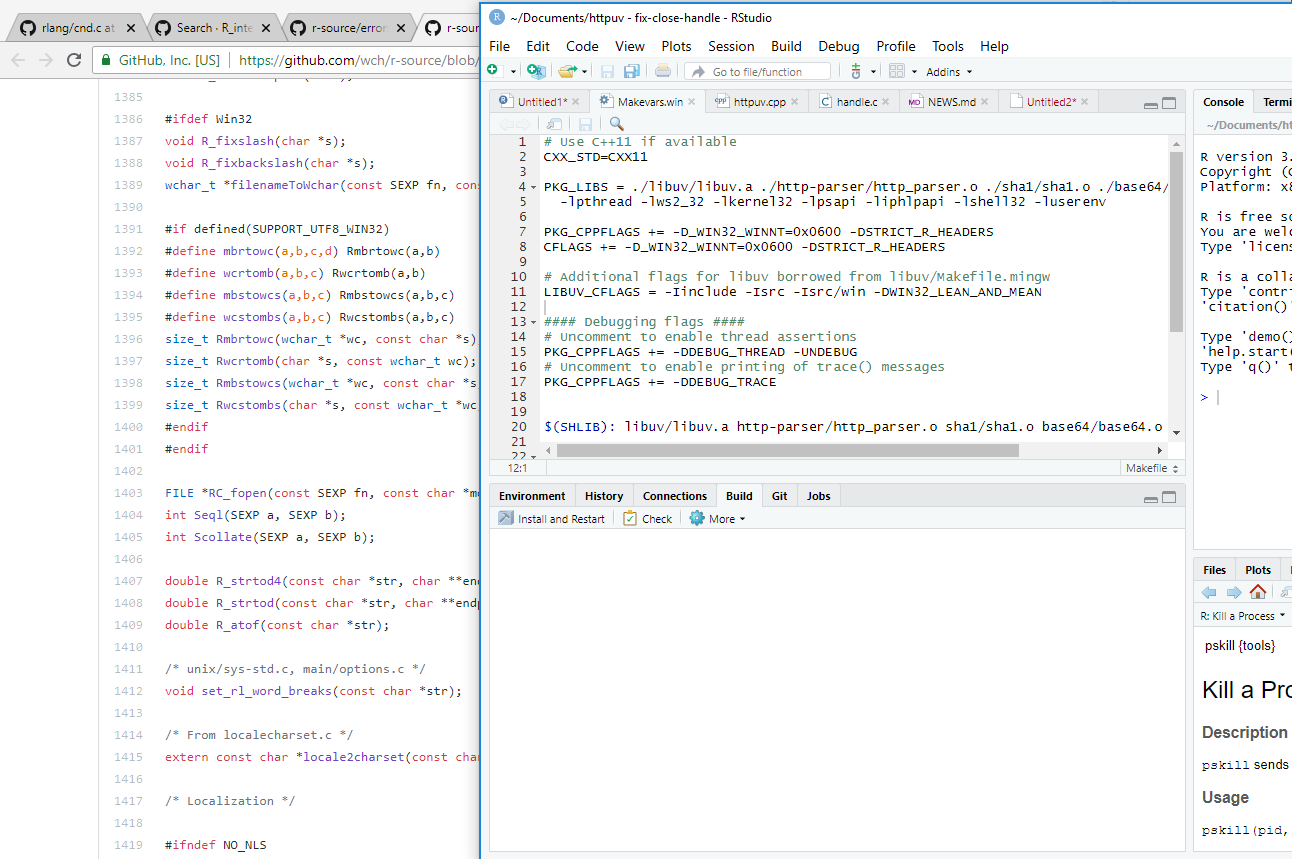Screen dimensions: 1292x859
Task: Save all open documents
Action: pyautogui.click(x=631, y=71)
